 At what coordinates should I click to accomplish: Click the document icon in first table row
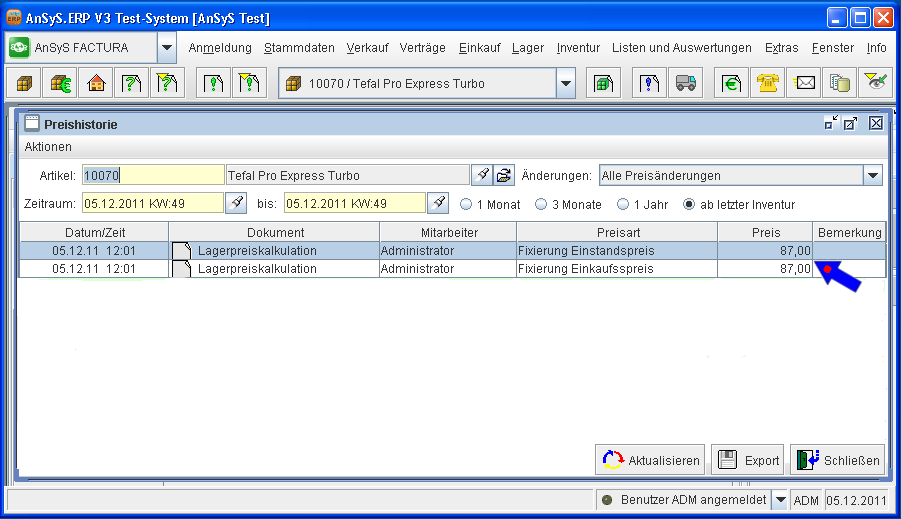[x=181, y=251]
